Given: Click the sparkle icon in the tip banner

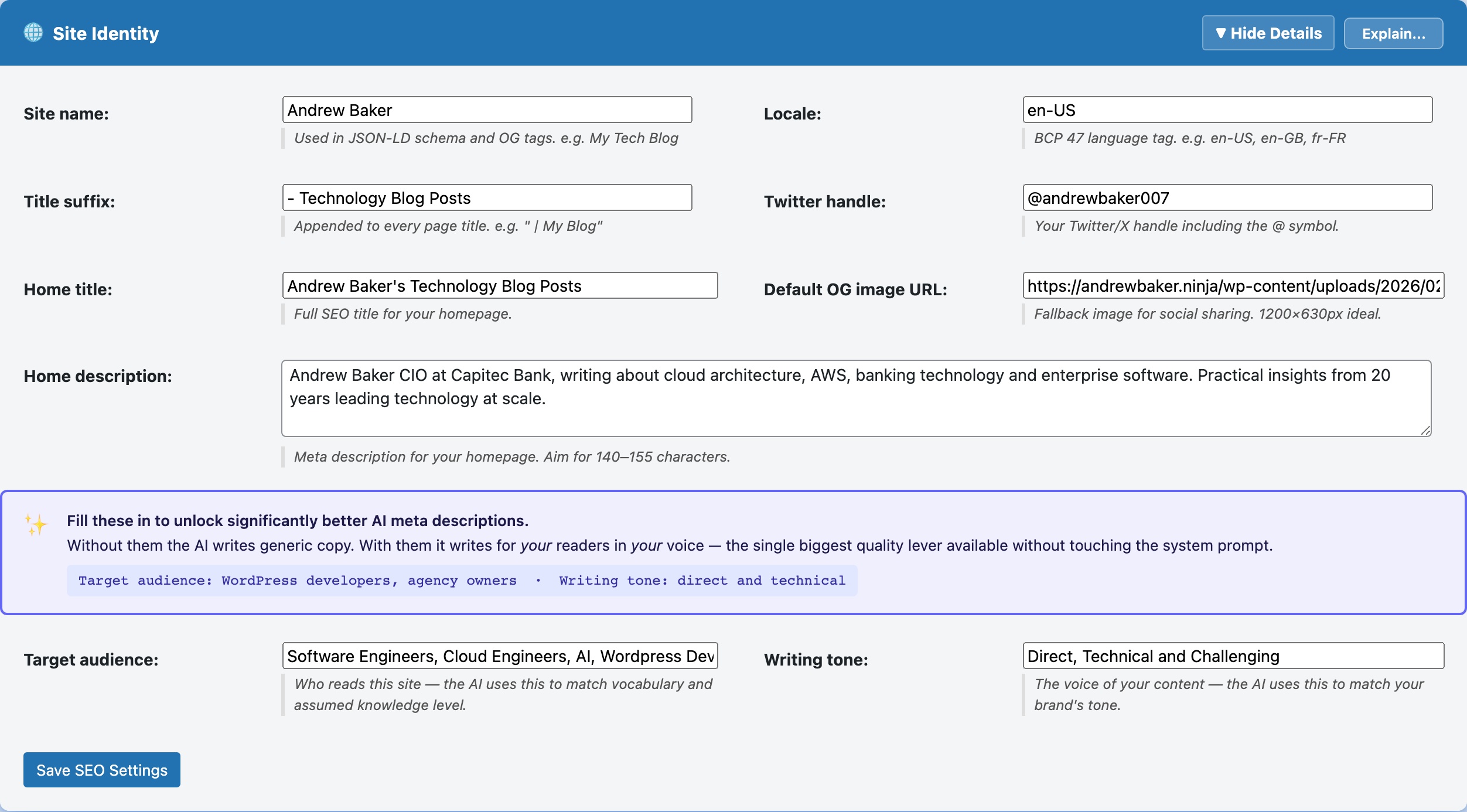Looking at the screenshot, I should [x=35, y=524].
